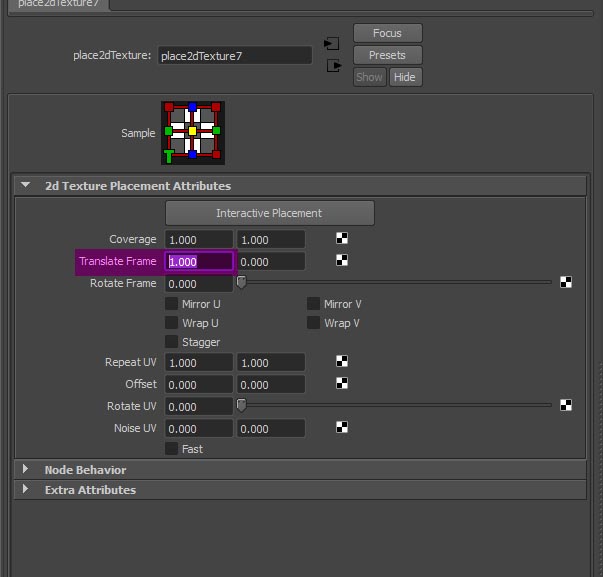Enable the Fast checkbox

172,449
